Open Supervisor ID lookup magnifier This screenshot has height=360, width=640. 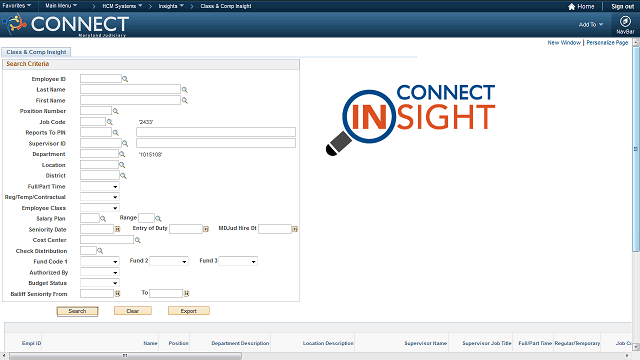125,144
